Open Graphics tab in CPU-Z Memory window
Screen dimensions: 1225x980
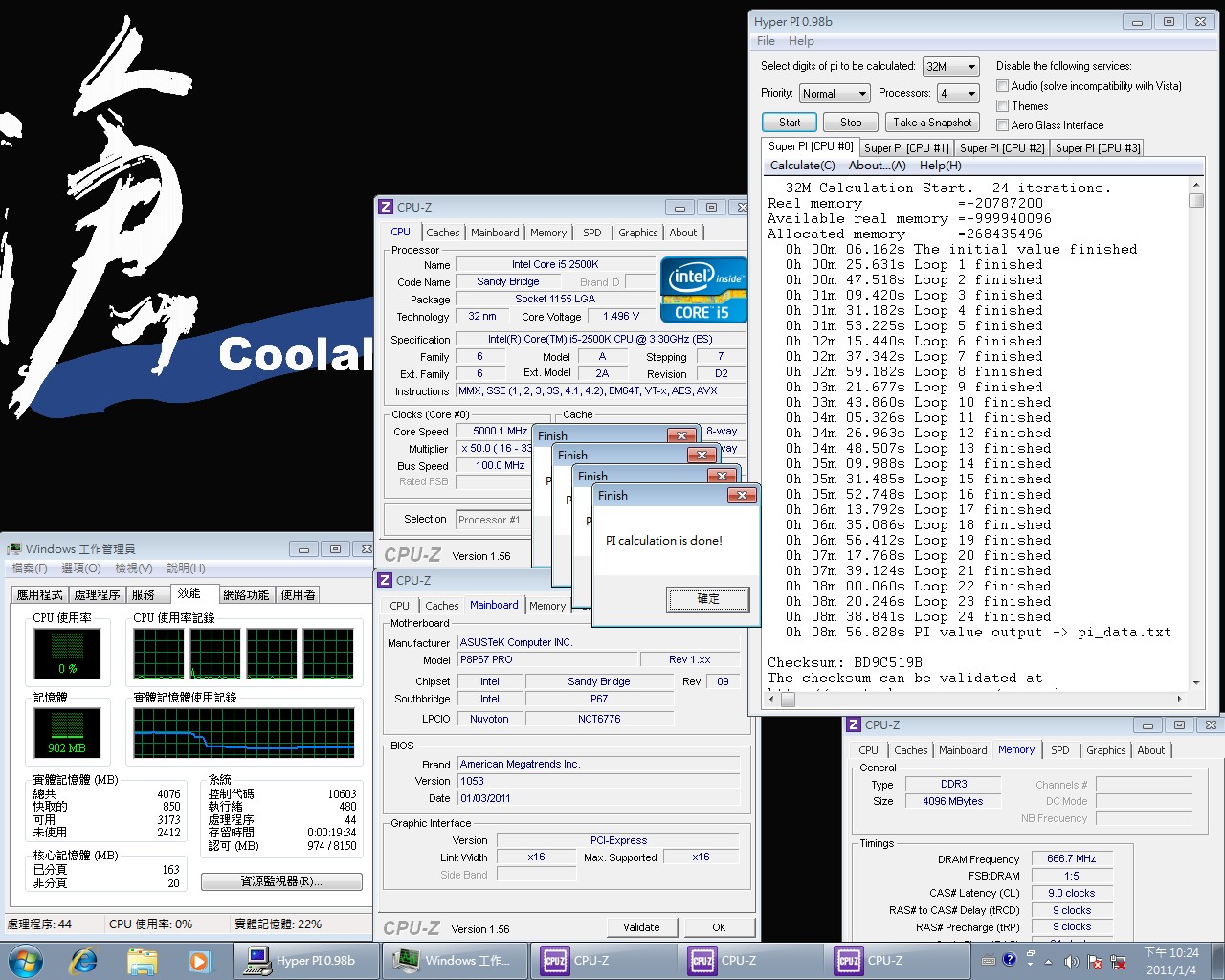click(x=1105, y=750)
